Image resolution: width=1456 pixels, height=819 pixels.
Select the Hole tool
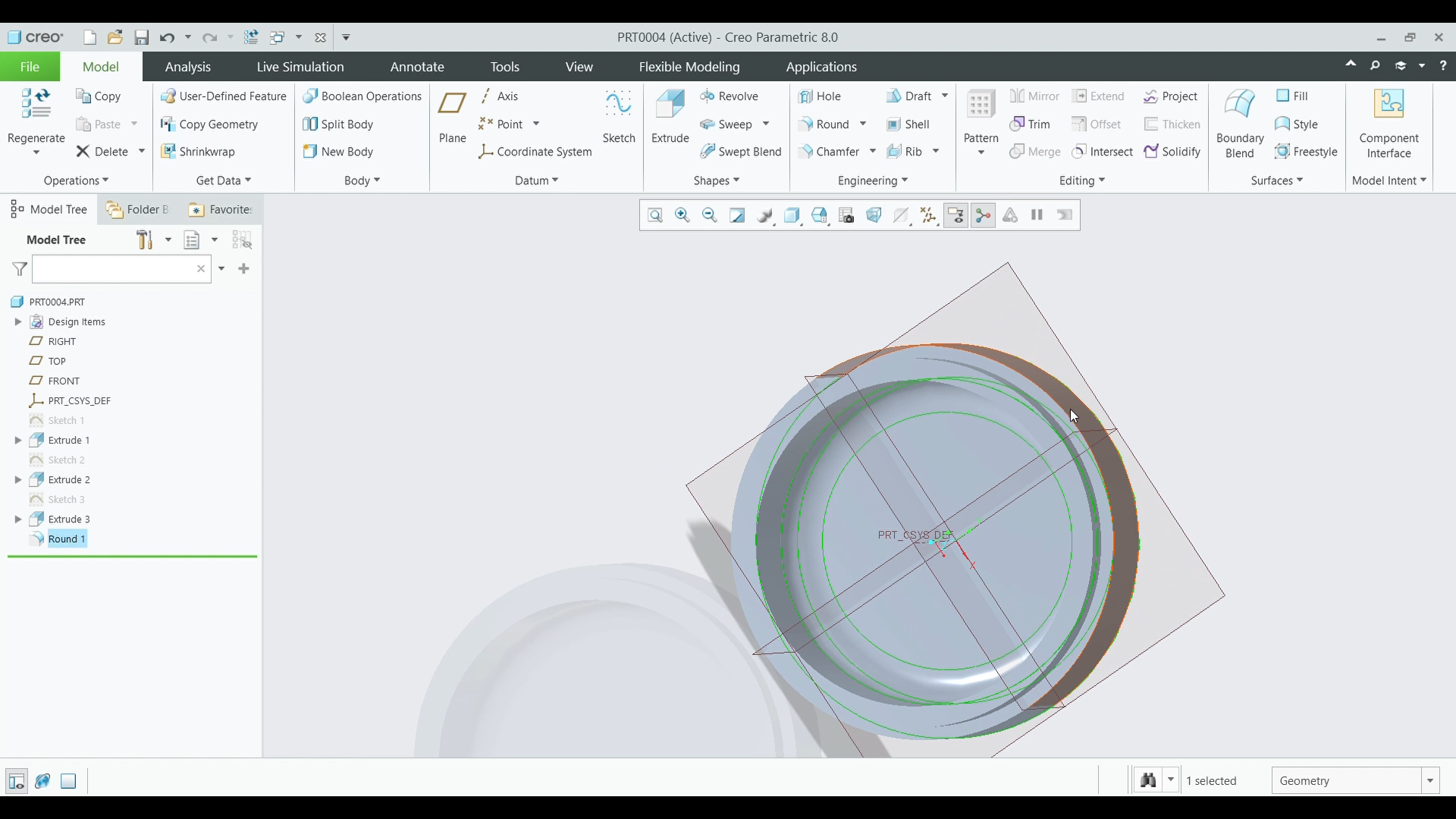click(821, 96)
